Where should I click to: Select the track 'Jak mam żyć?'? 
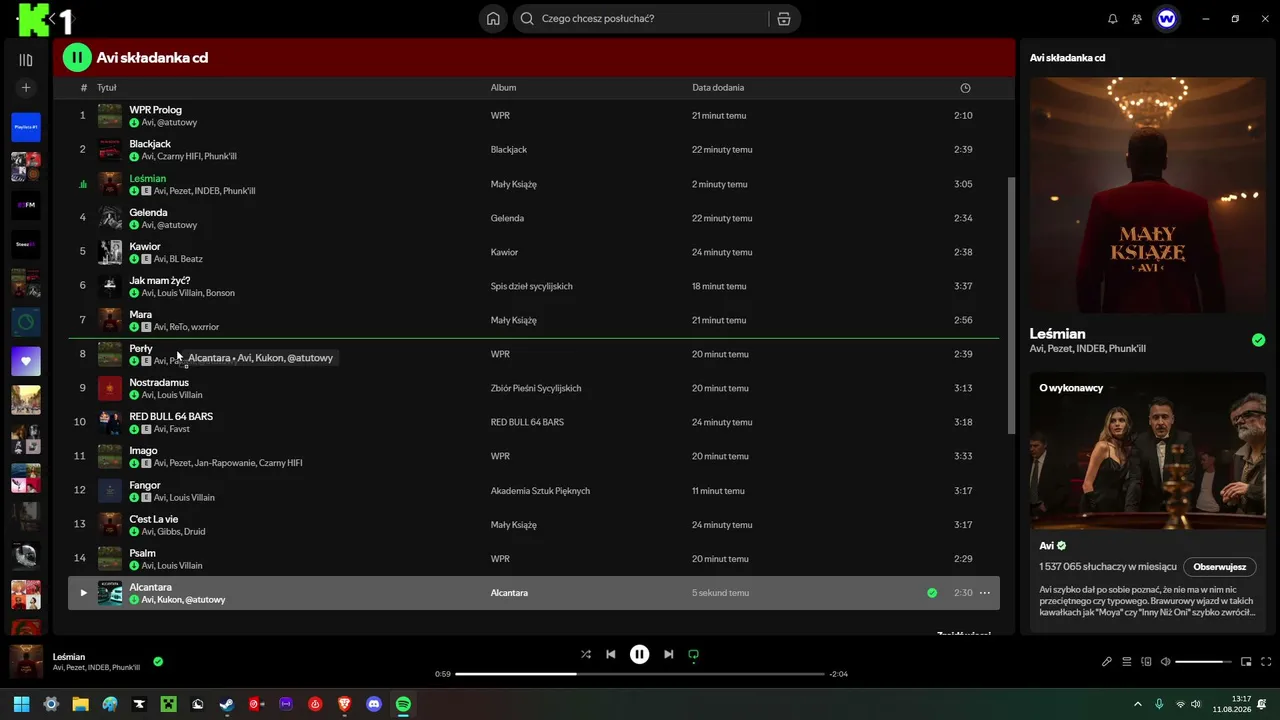159,280
